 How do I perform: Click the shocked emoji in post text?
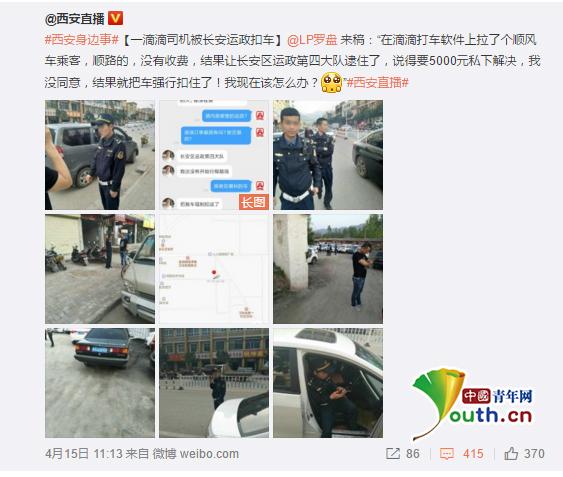(331, 82)
